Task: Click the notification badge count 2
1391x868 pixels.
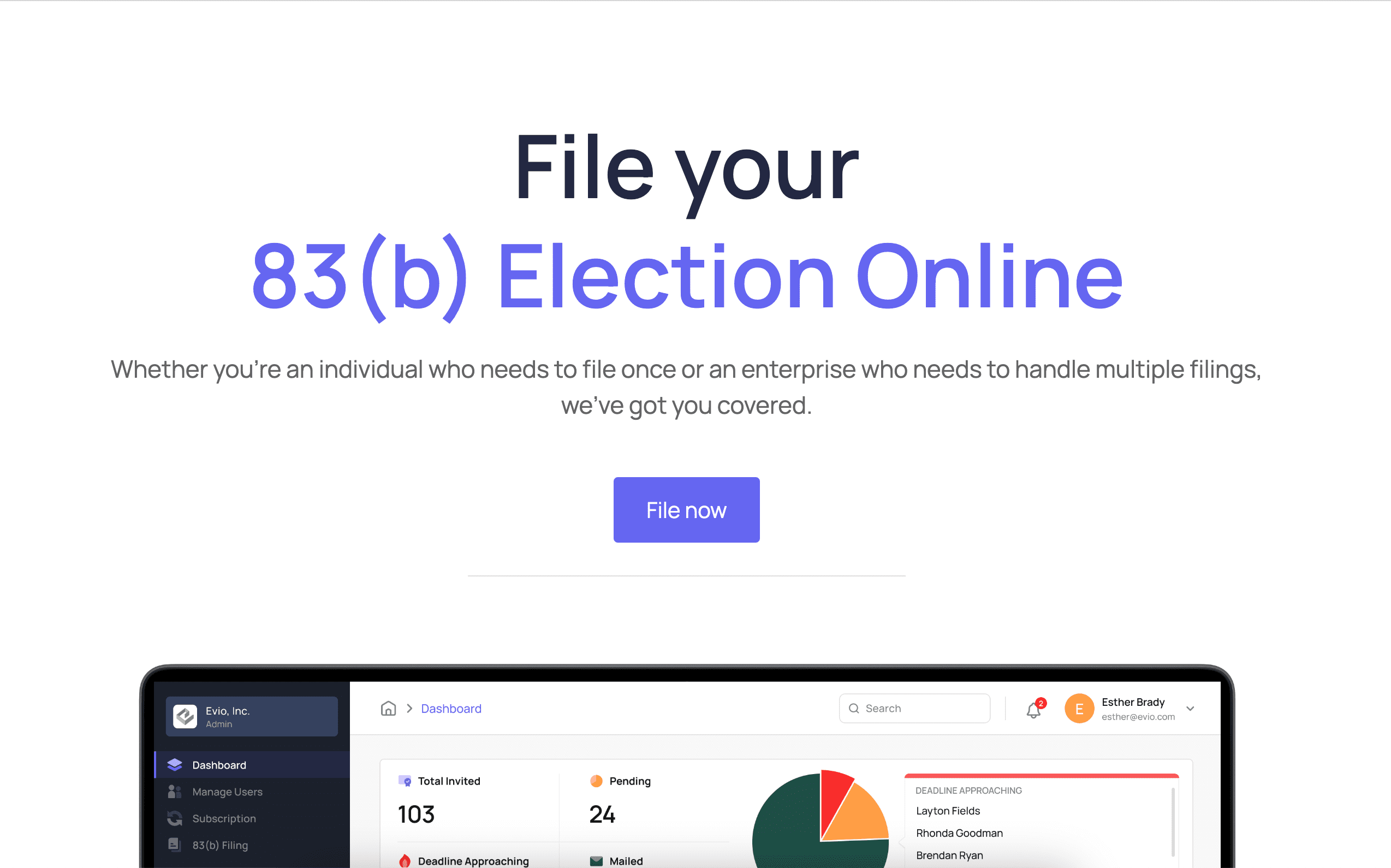Action: pos(1039,700)
